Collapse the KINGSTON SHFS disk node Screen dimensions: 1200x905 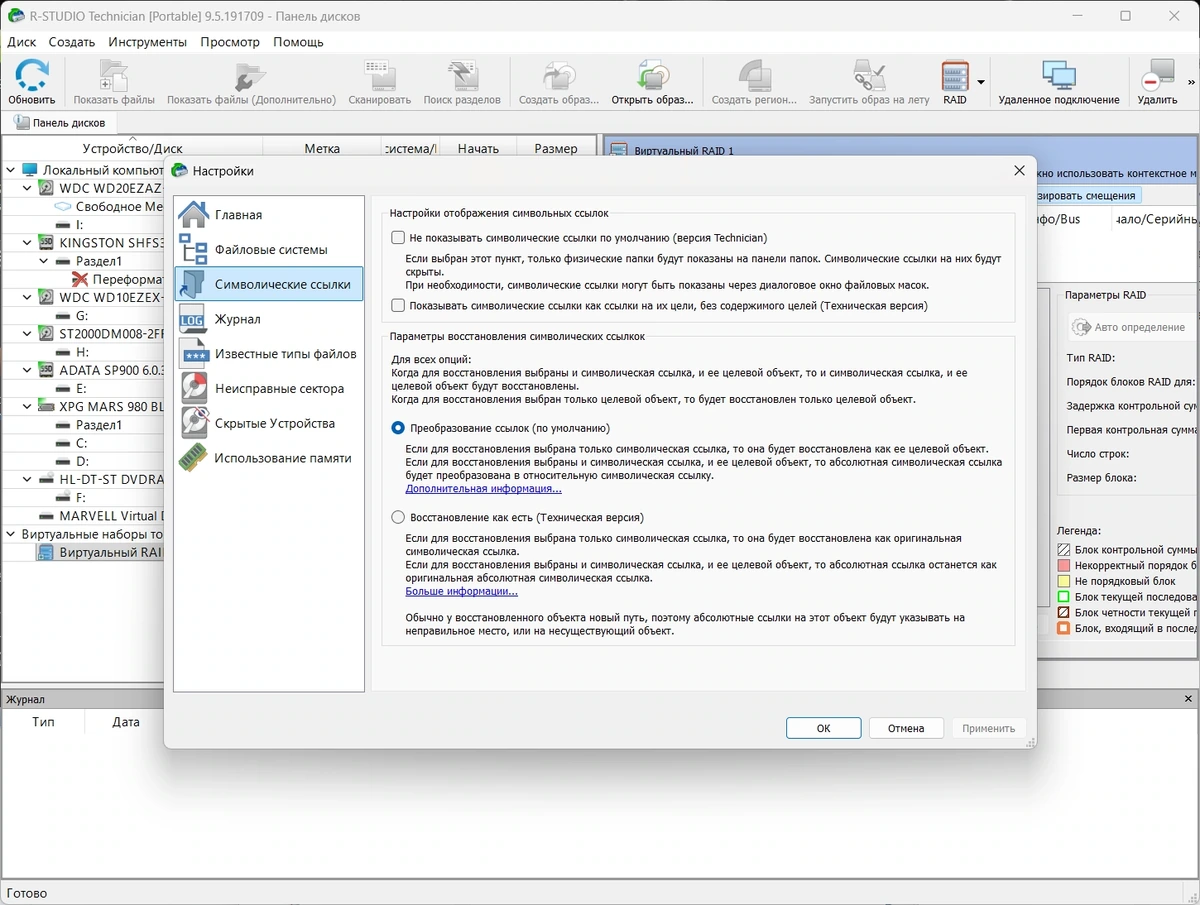coord(28,242)
